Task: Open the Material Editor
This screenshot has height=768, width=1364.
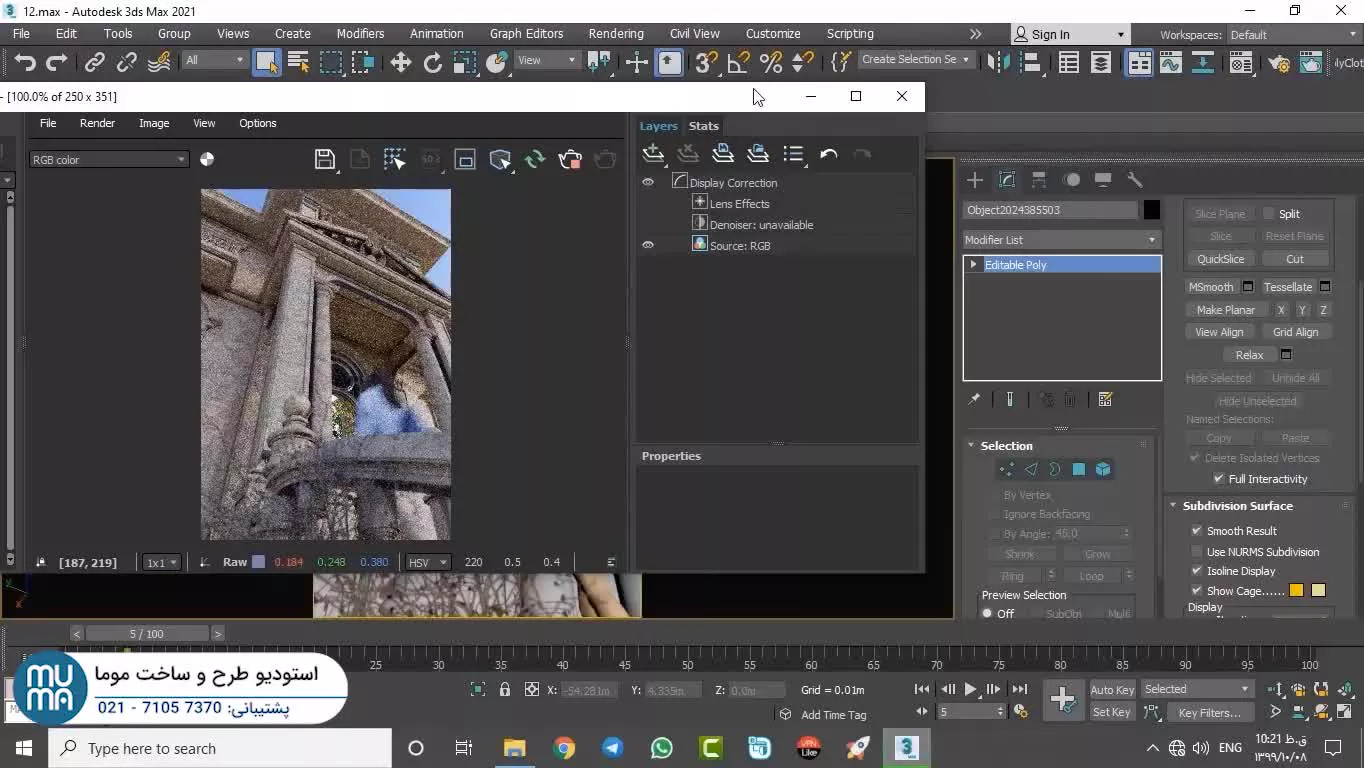Action: (x=1240, y=63)
